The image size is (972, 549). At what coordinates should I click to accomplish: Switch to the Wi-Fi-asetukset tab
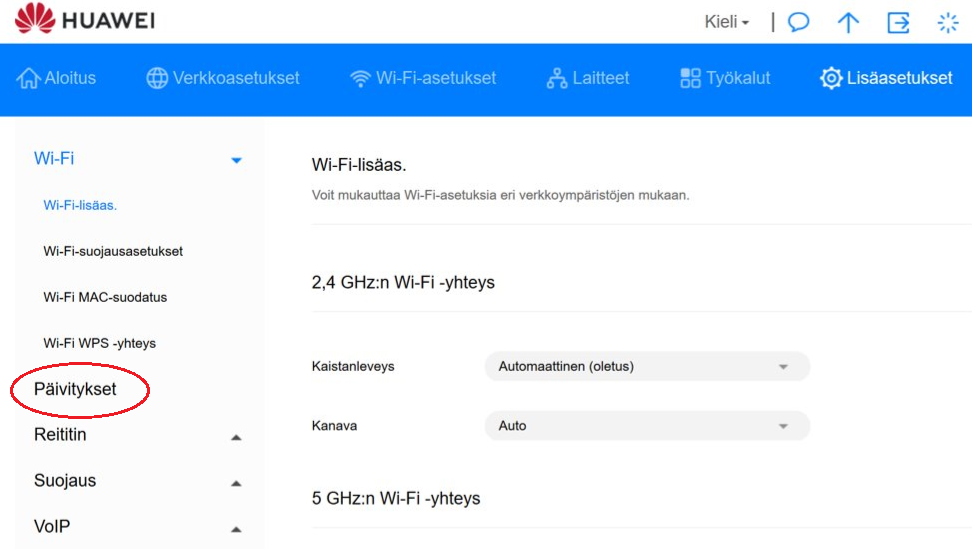[x=423, y=78]
